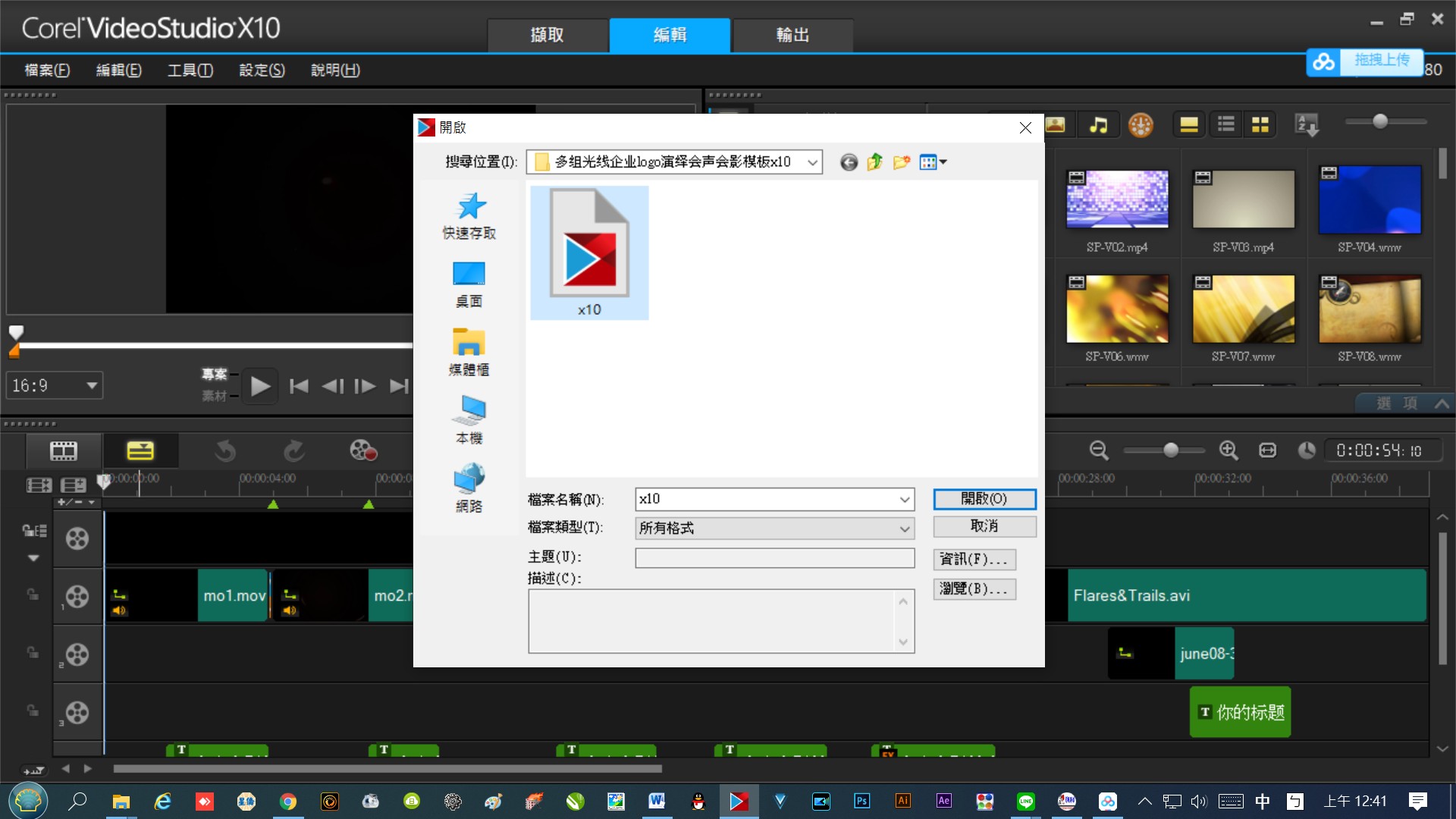
Task: Jump to start of preview
Action: point(299,387)
